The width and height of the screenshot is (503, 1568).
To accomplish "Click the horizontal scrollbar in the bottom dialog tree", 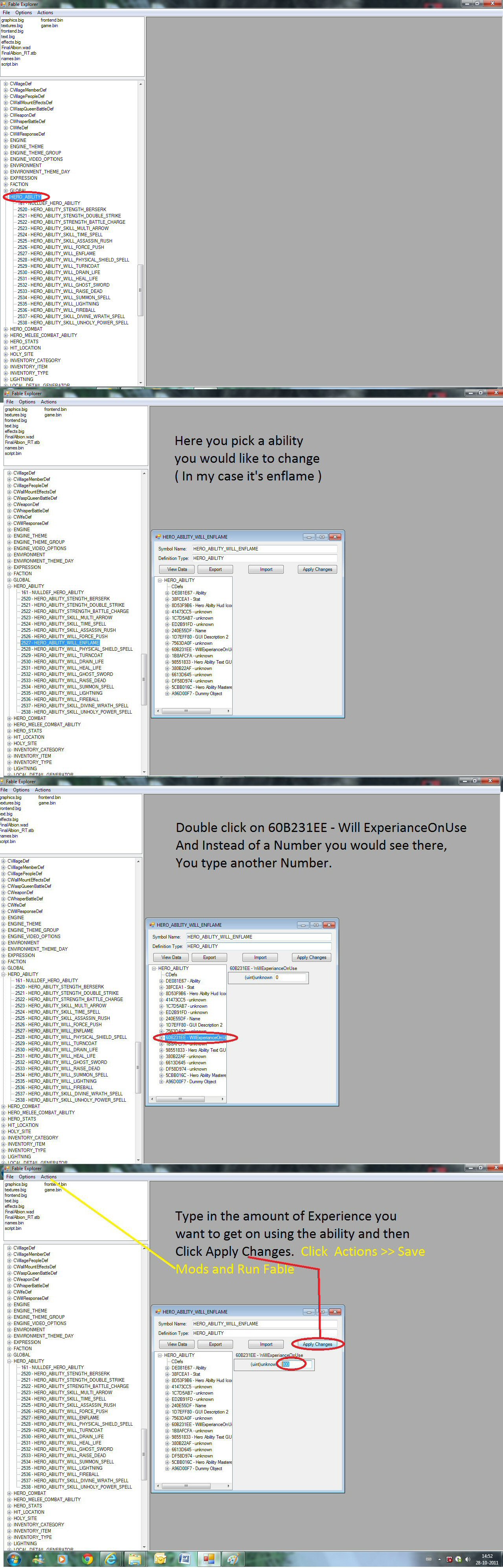I will (x=192, y=1485).
